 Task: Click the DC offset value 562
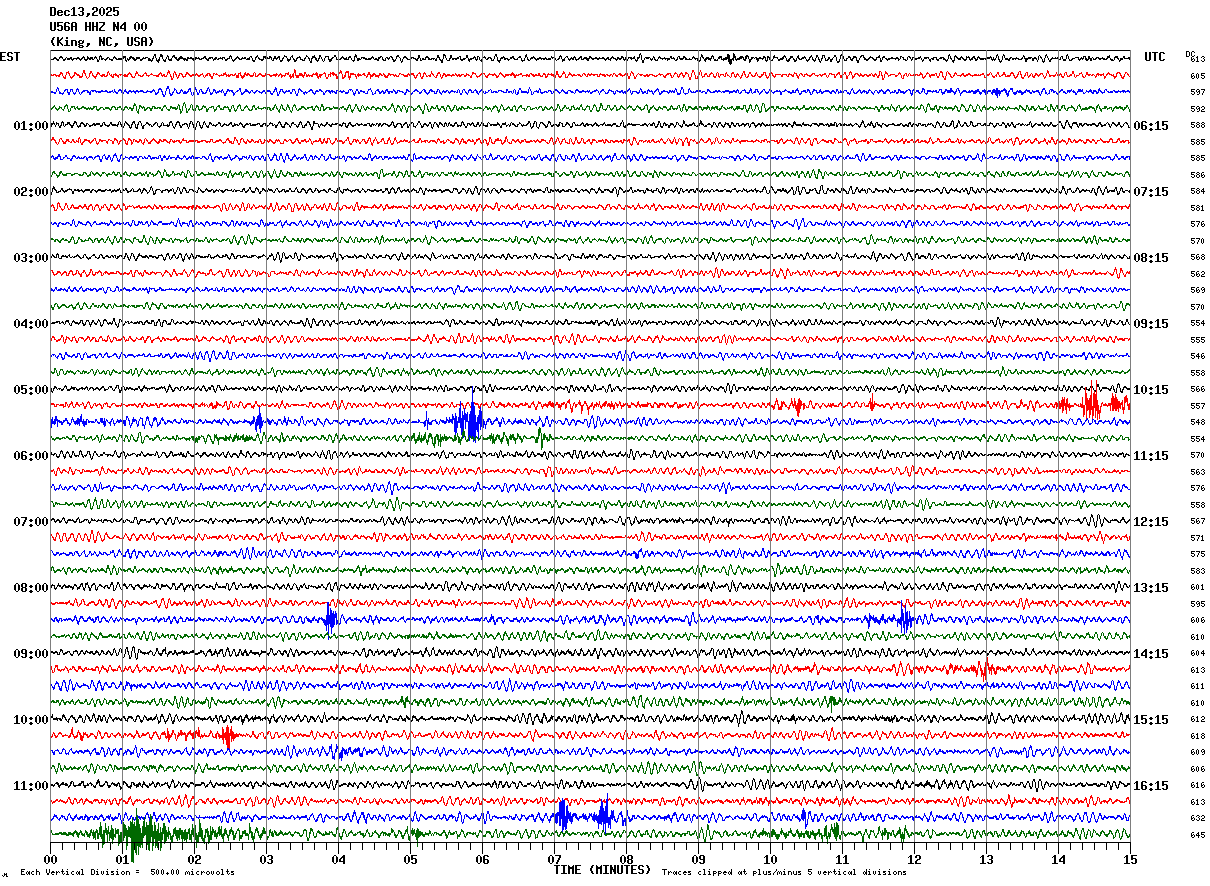tap(1197, 274)
